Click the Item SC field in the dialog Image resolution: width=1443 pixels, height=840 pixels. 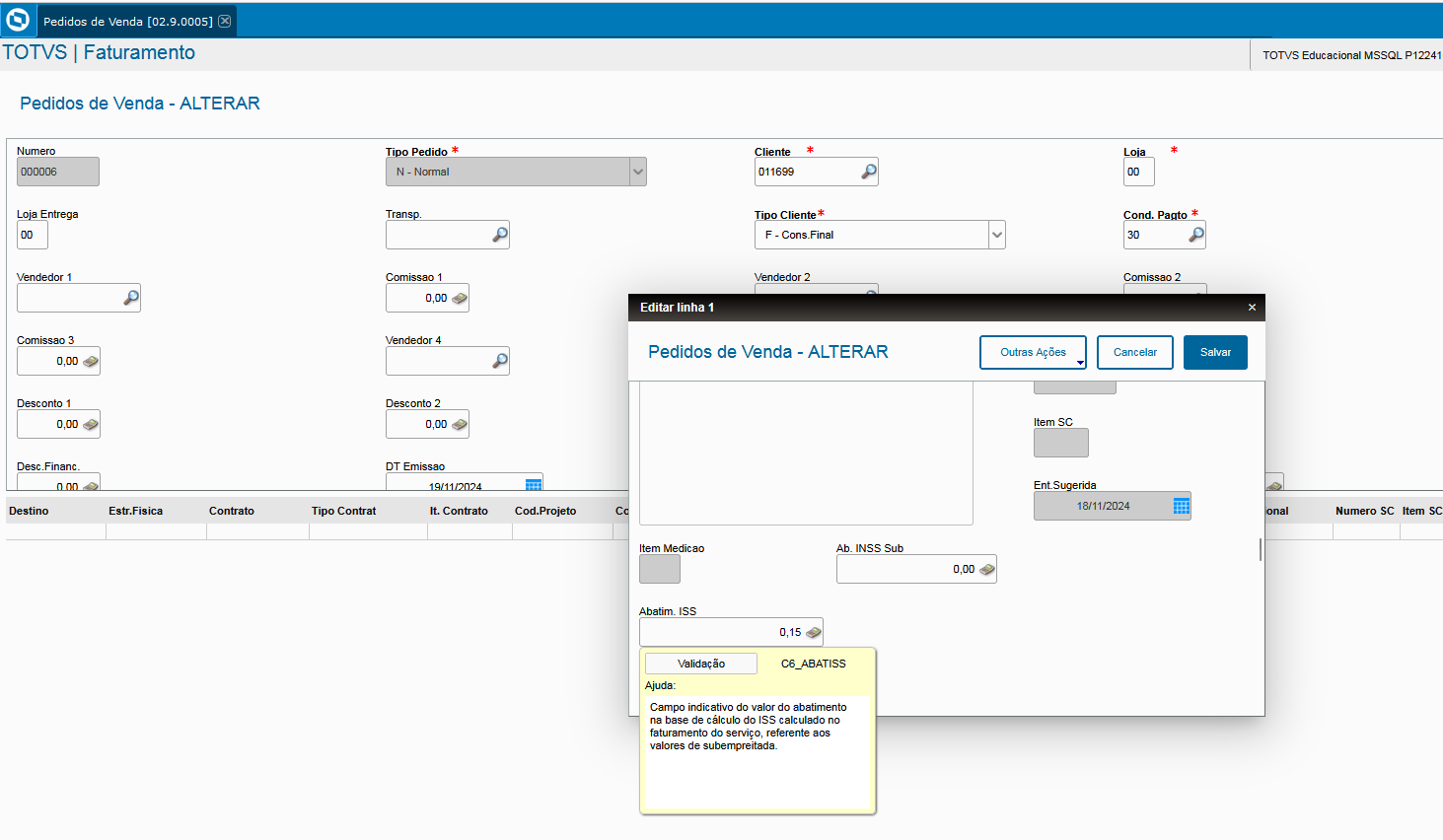tap(1061, 443)
